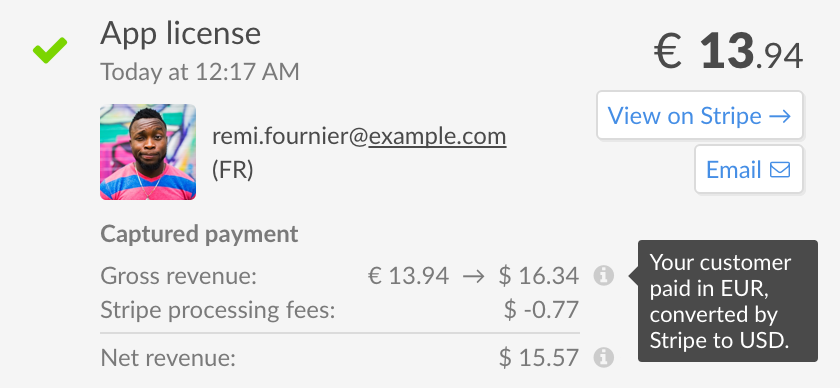The height and width of the screenshot is (388, 840).
Task: Click the $ -0.77 Stripe processing fees value
Action: pos(542,310)
